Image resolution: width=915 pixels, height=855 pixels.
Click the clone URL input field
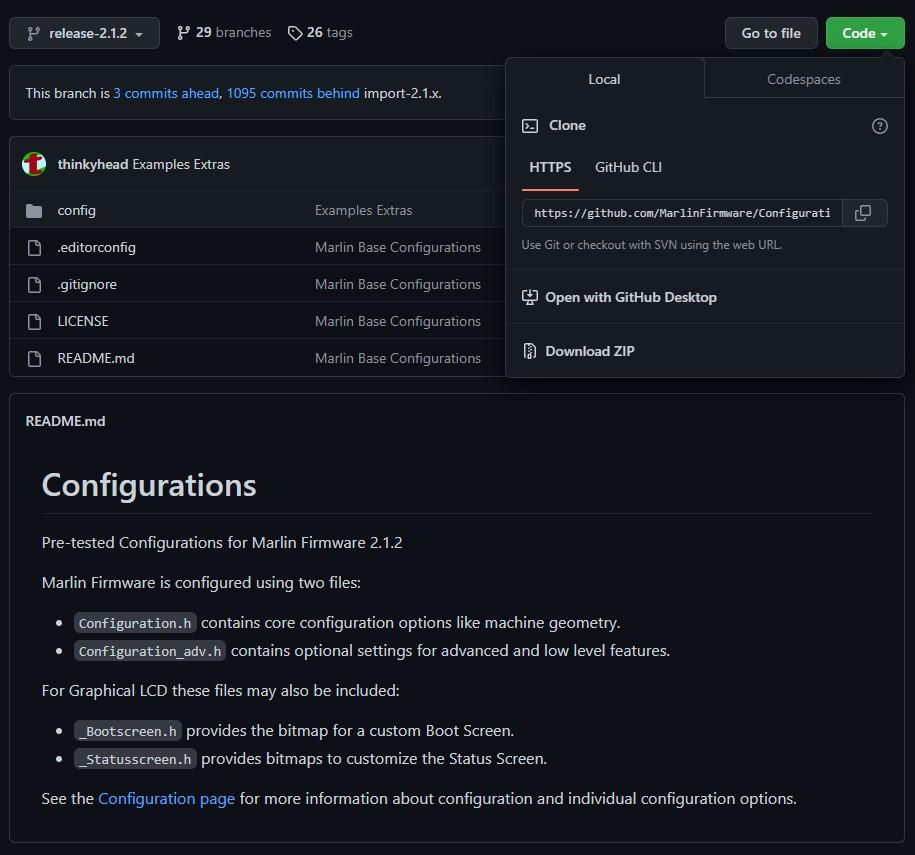click(x=682, y=213)
